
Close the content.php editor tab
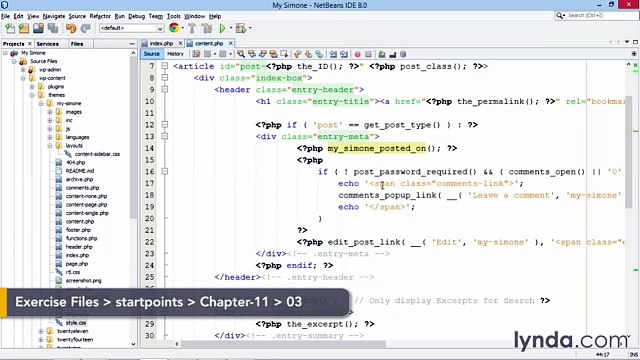click(x=231, y=43)
